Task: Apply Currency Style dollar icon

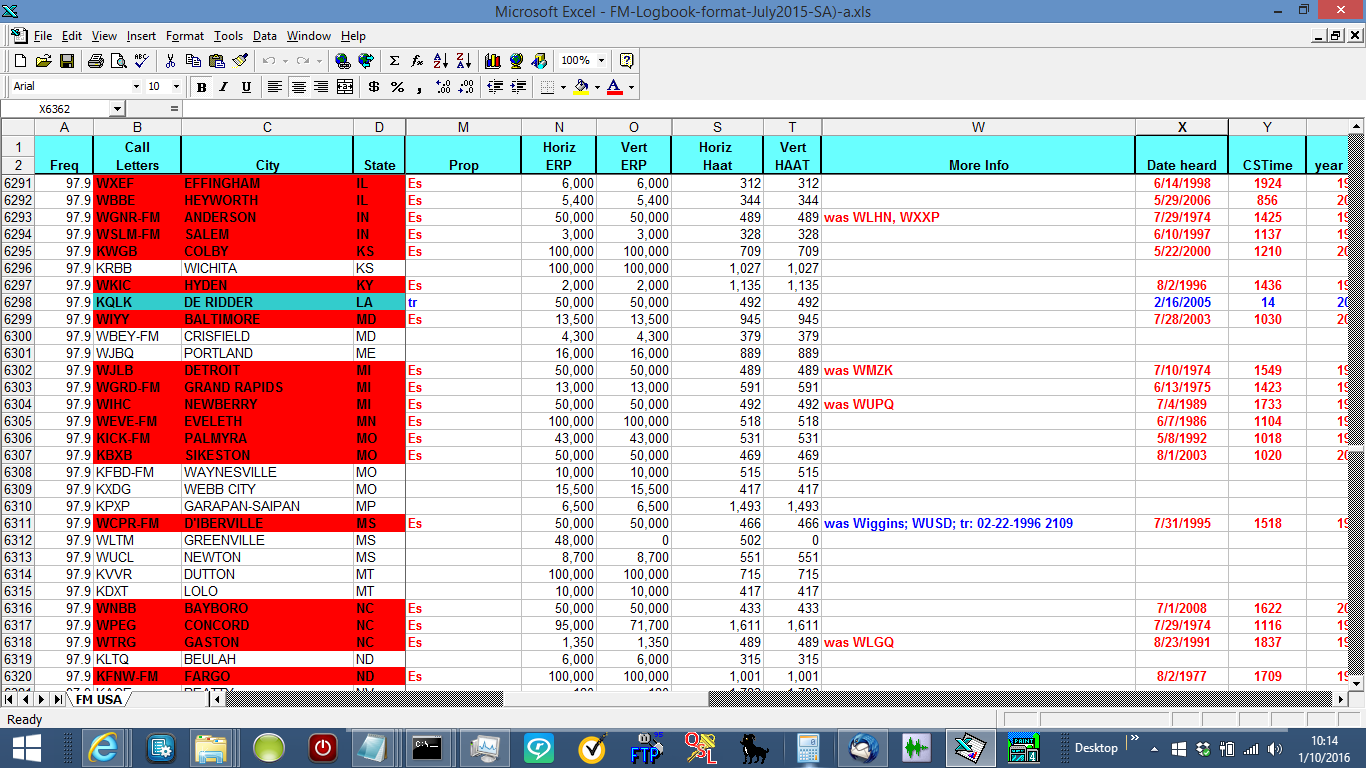Action: (x=373, y=87)
